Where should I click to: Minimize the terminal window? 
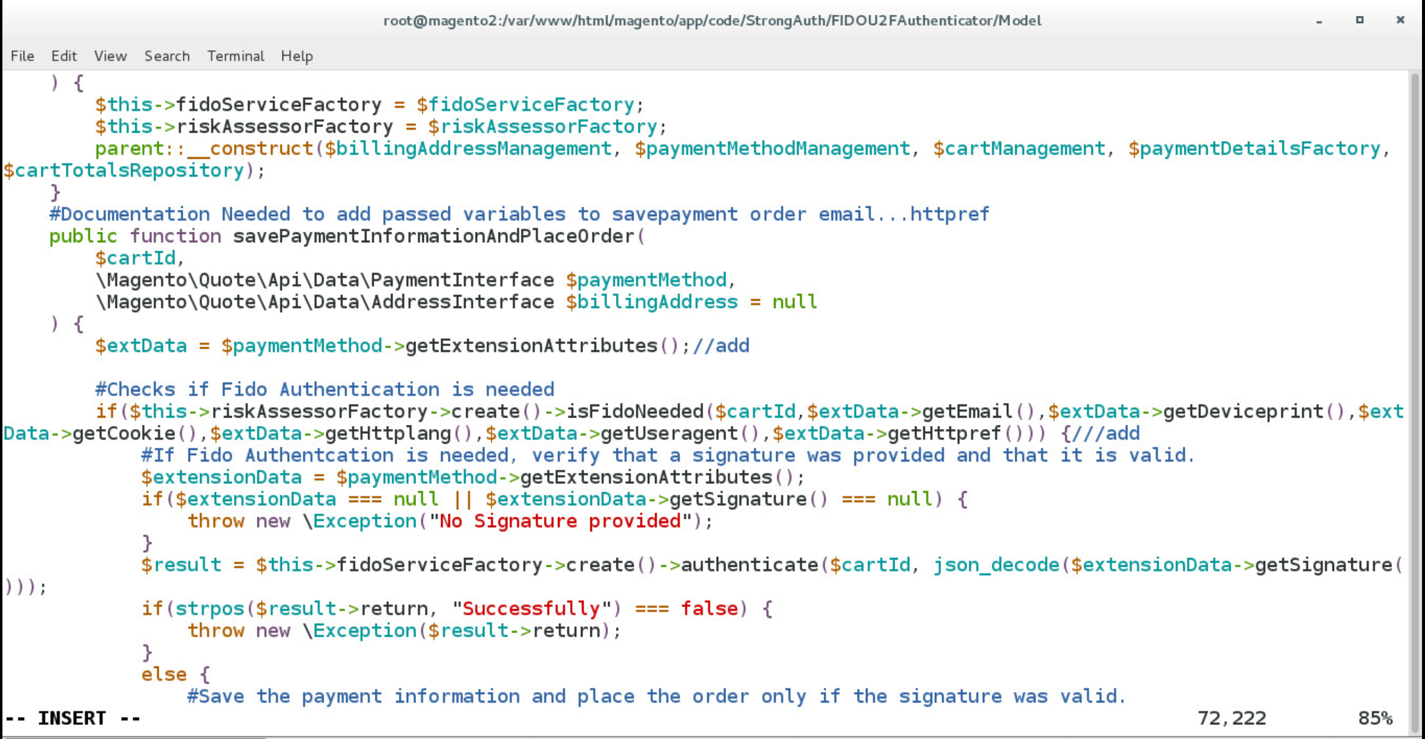(1319, 20)
